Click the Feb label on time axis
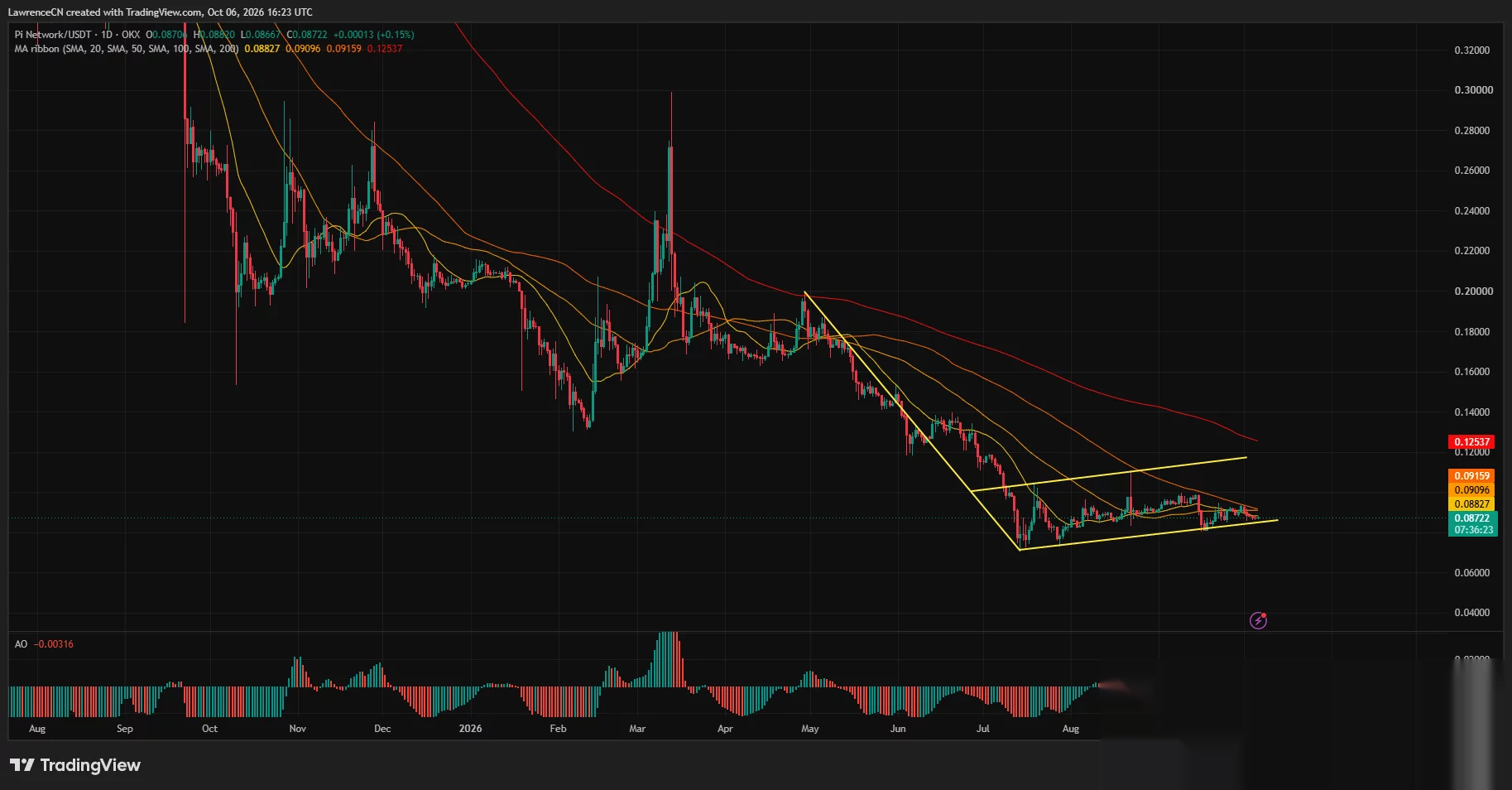Screen dimensions: 1512x790 click(558, 729)
